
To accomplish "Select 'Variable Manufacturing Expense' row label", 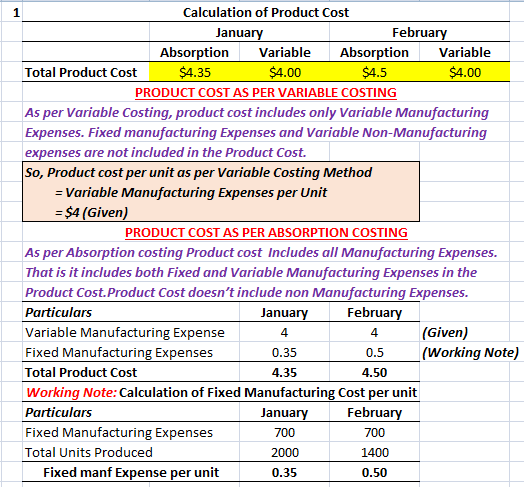I will pos(125,333).
